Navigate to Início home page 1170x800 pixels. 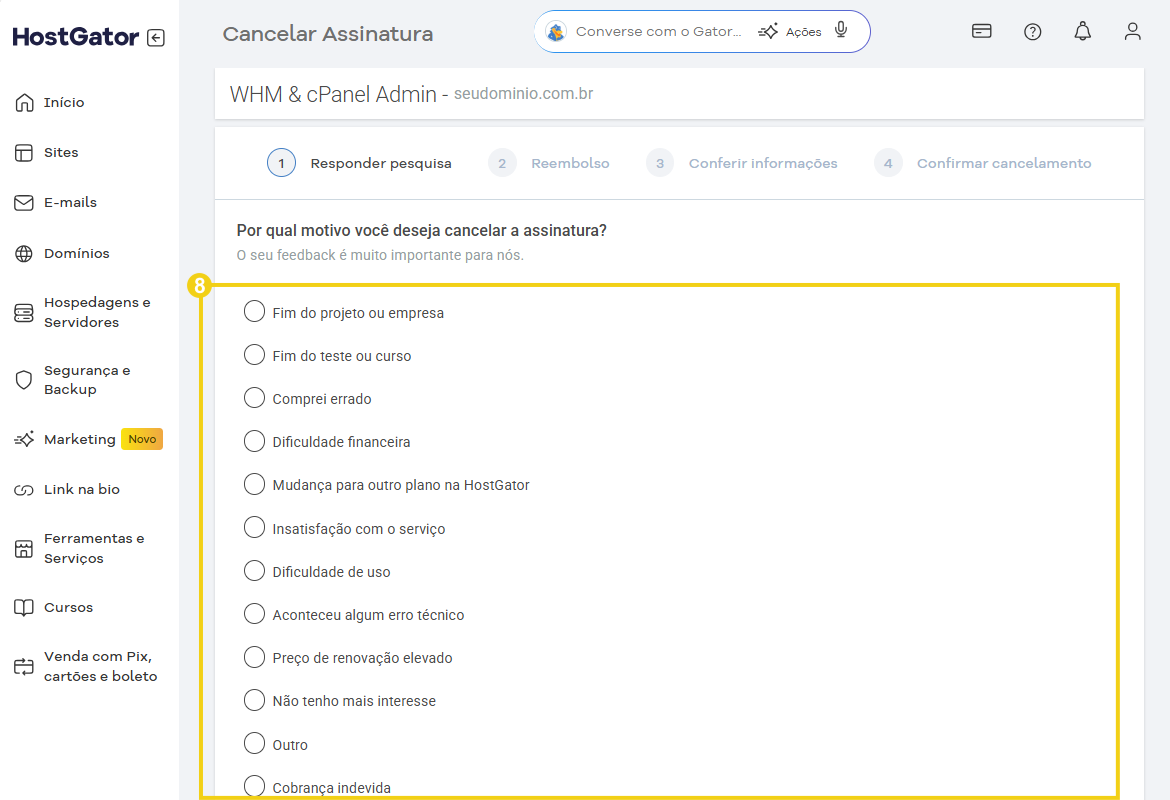[x=64, y=102]
